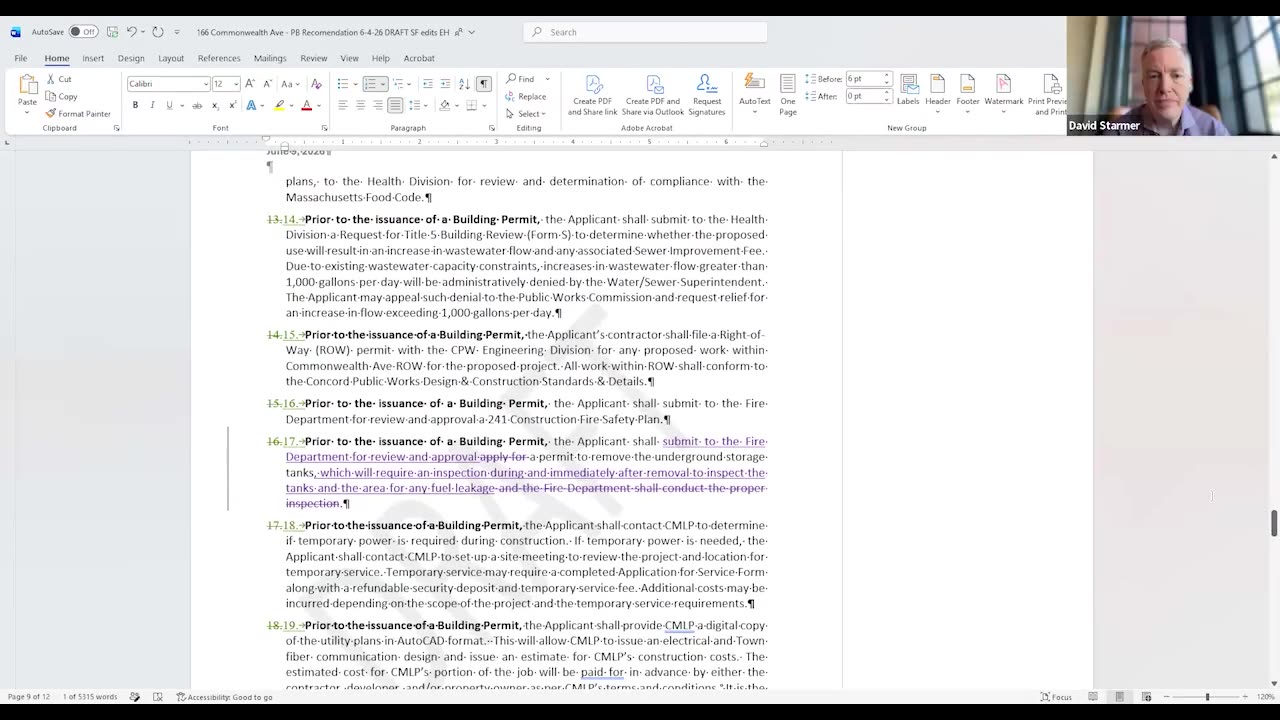Click Create PDF and Share link
Screen dimensions: 1280x720
592,95
